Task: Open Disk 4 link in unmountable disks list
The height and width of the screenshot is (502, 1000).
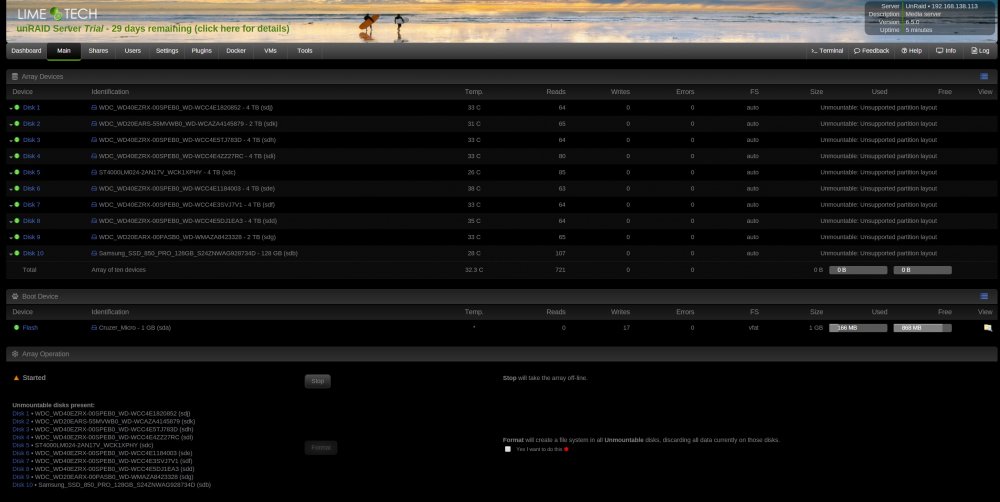Action: pyautogui.click(x=21, y=438)
